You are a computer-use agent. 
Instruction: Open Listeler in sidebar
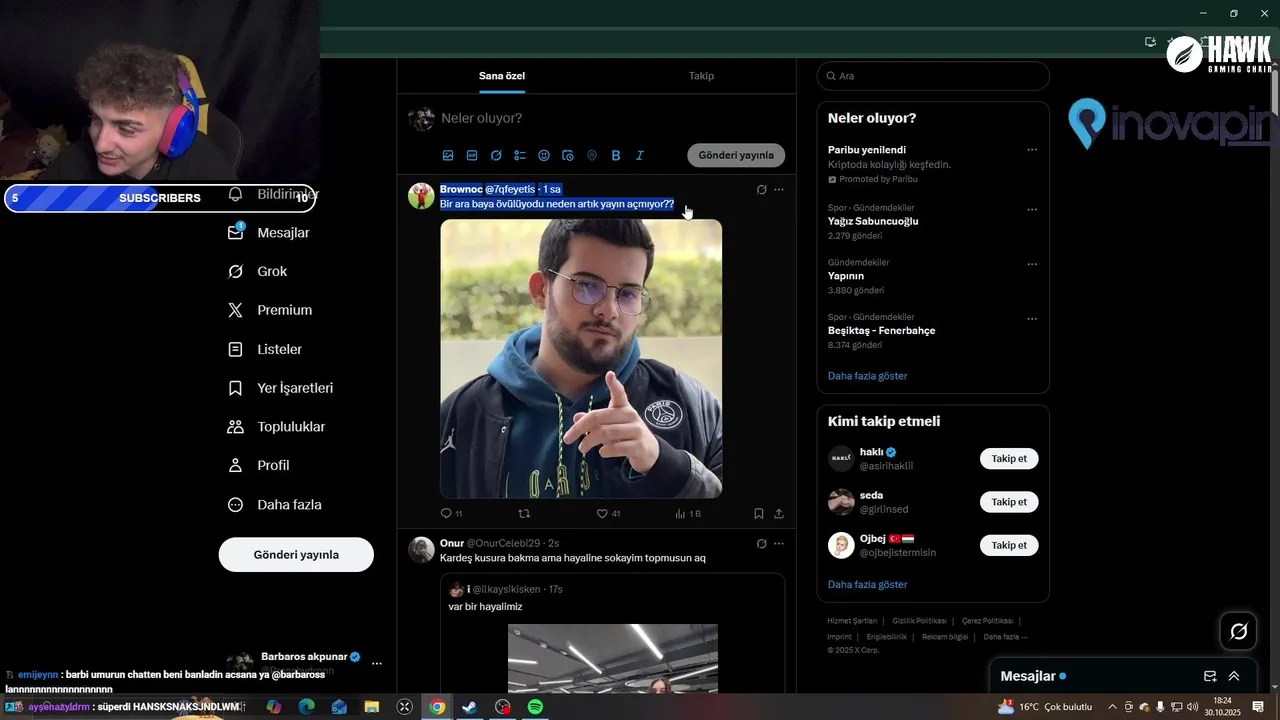pyautogui.click(x=265, y=349)
